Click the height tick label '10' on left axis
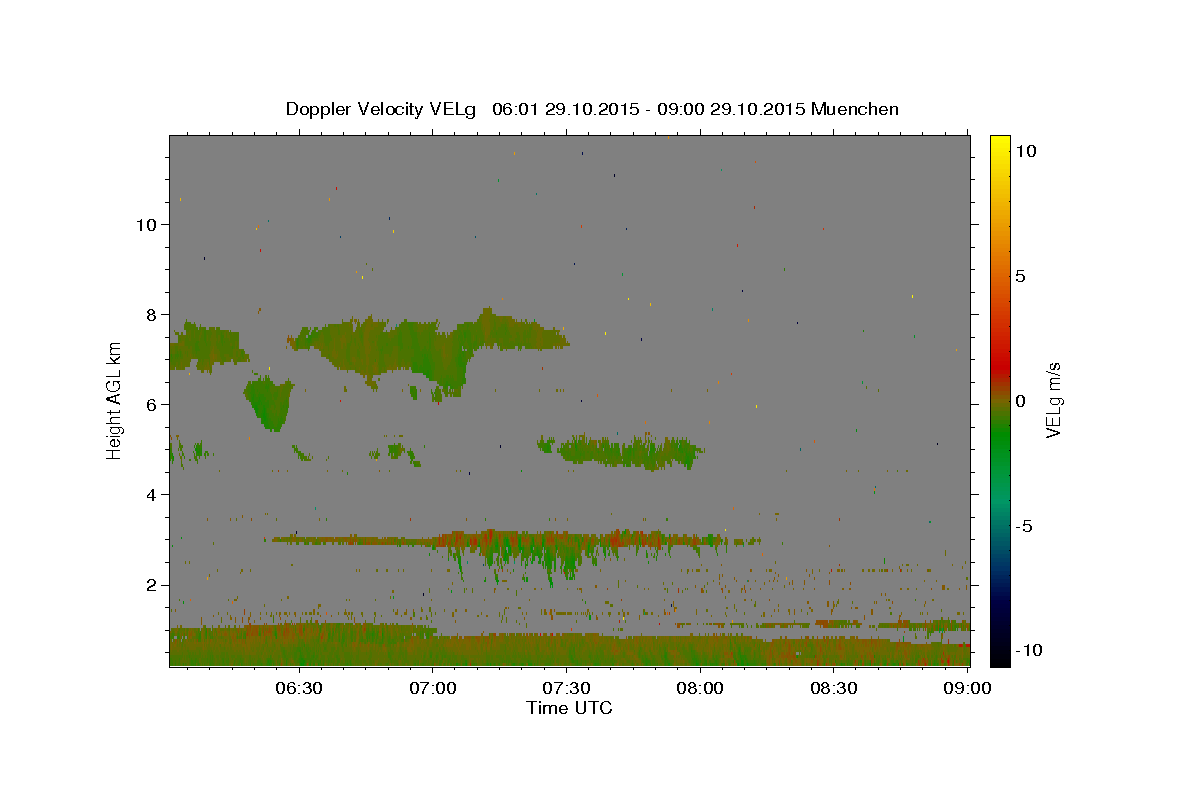1200x800 pixels. [148, 225]
